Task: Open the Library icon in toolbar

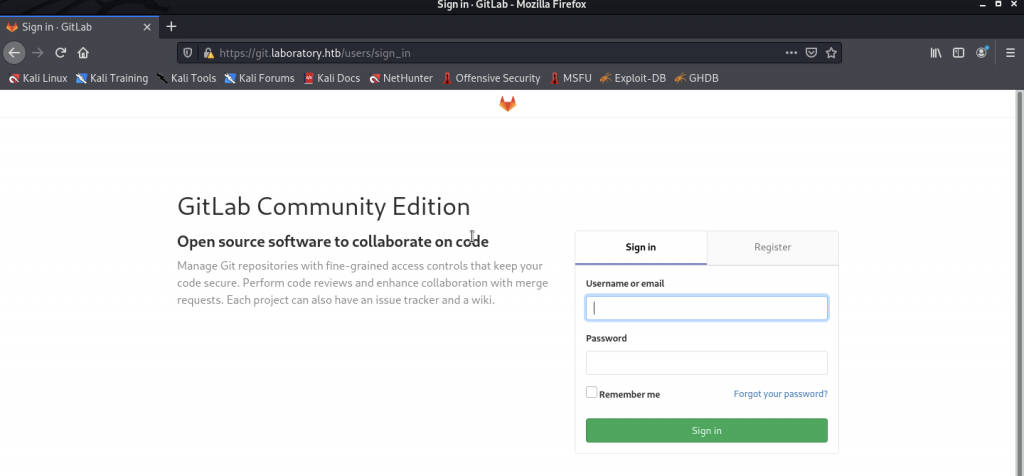Action: click(x=936, y=53)
